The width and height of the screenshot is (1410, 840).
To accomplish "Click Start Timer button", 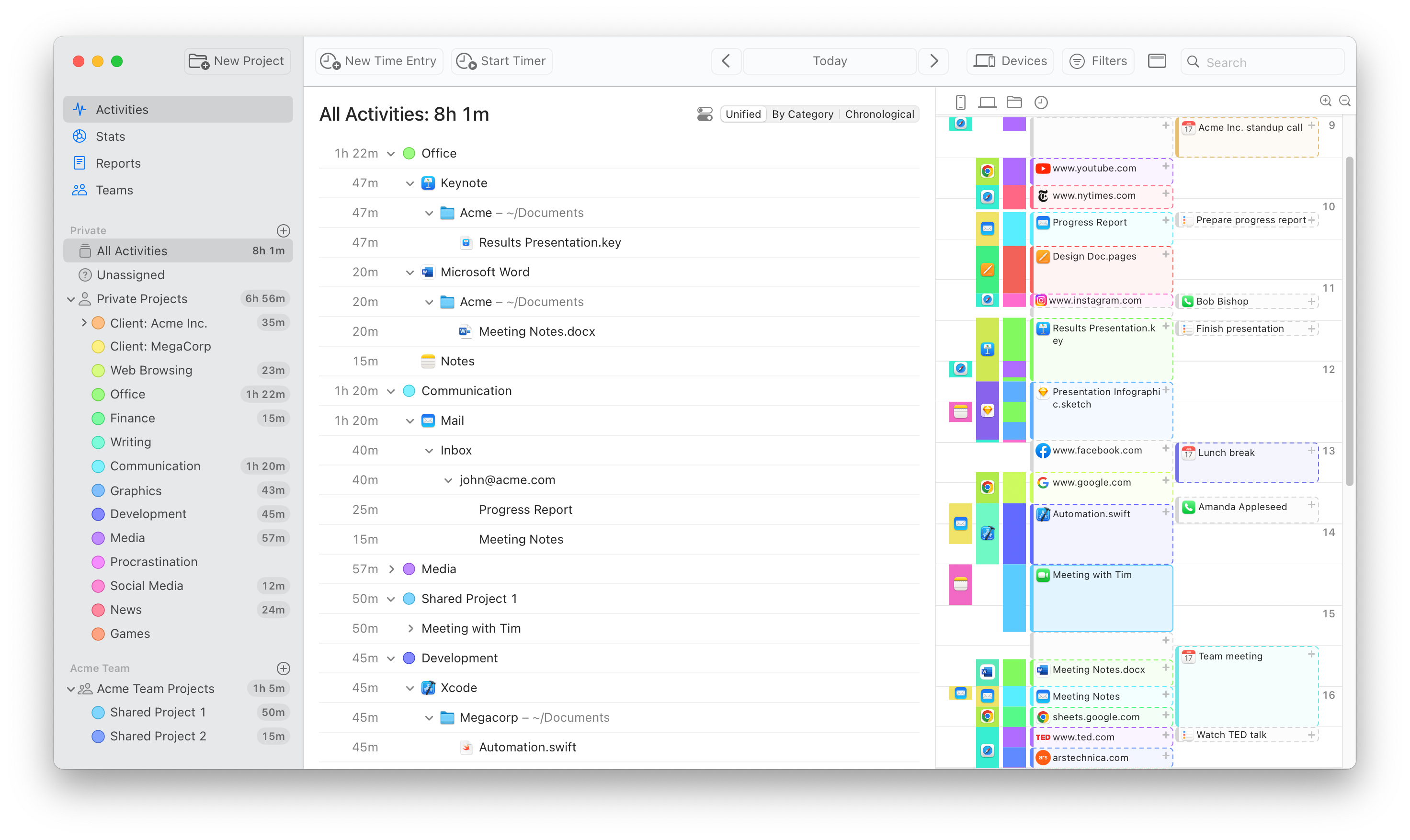I will 503,61.
